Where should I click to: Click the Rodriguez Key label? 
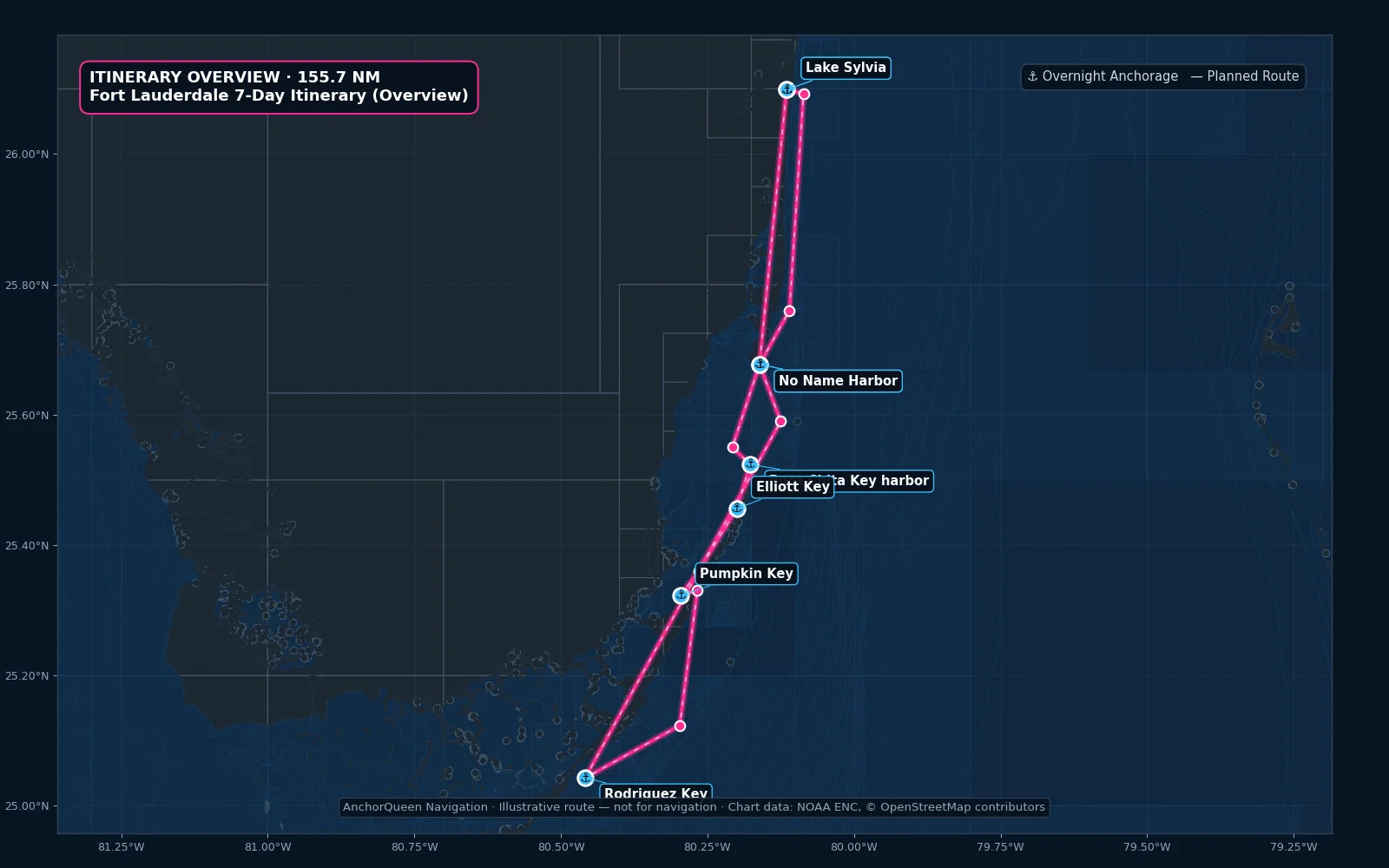[x=655, y=793]
